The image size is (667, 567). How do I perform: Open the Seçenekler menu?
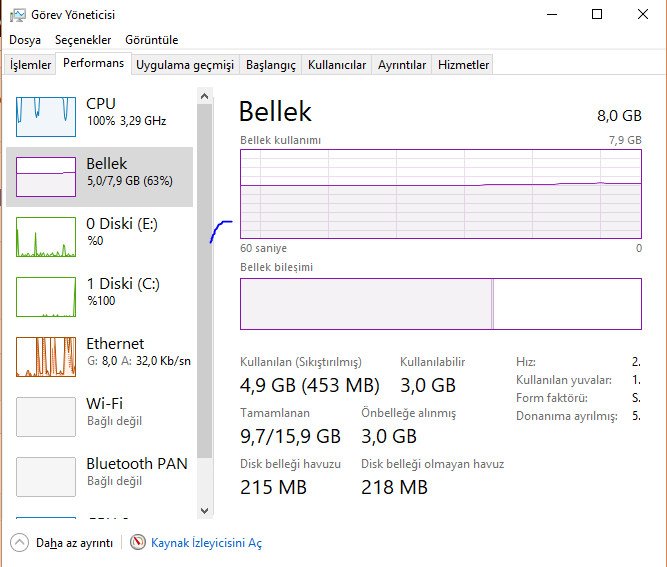[x=83, y=40]
